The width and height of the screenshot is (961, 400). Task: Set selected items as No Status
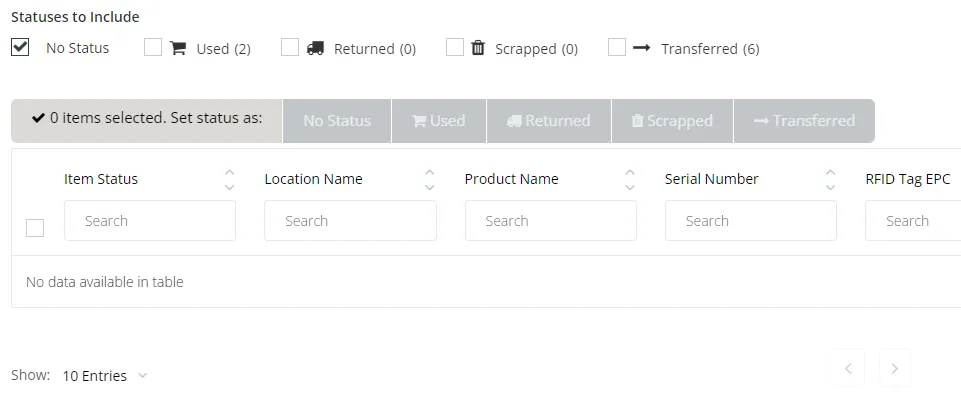[x=336, y=121]
